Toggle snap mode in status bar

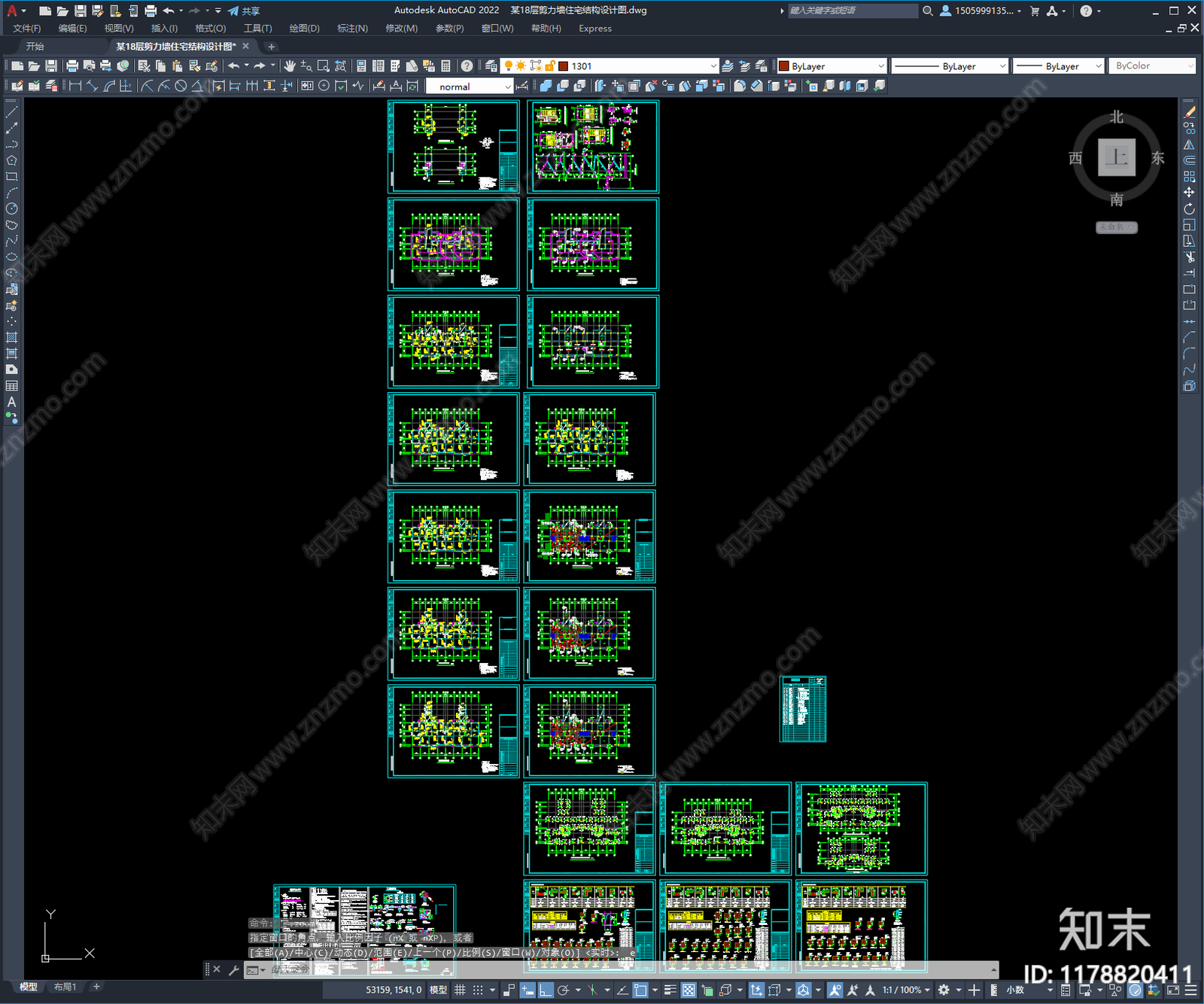(x=478, y=990)
